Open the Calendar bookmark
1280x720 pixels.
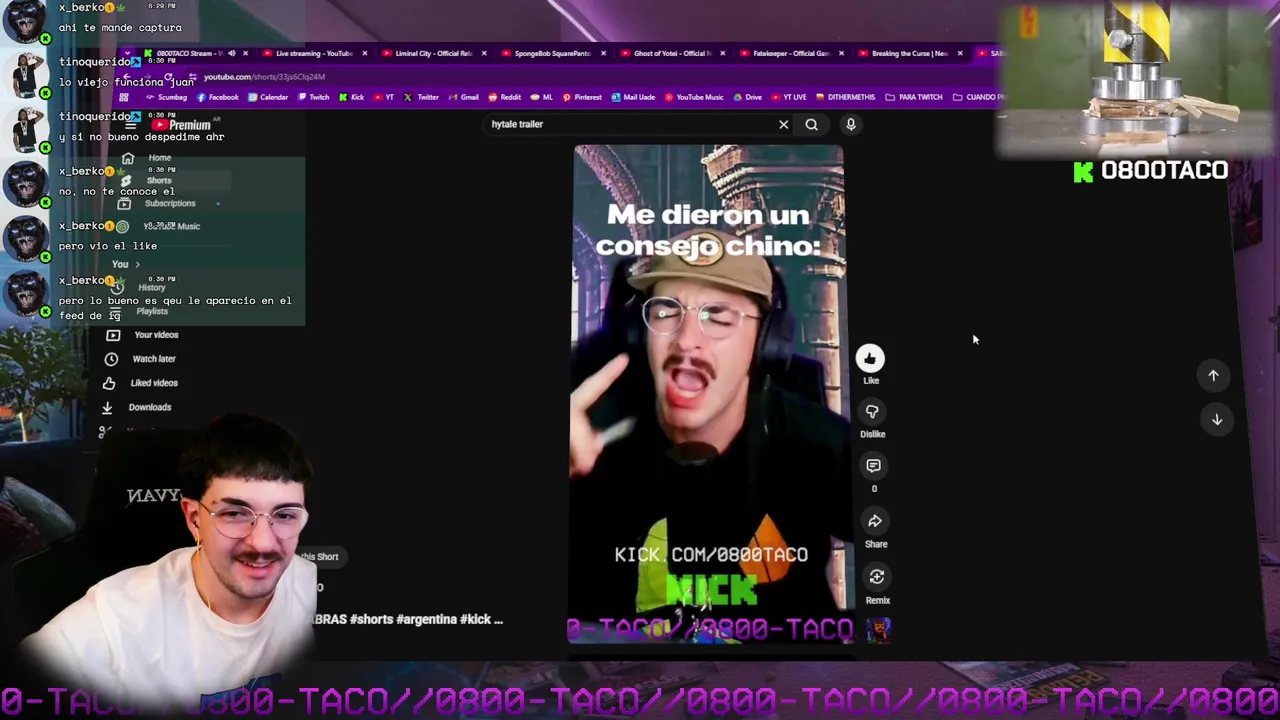(268, 97)
